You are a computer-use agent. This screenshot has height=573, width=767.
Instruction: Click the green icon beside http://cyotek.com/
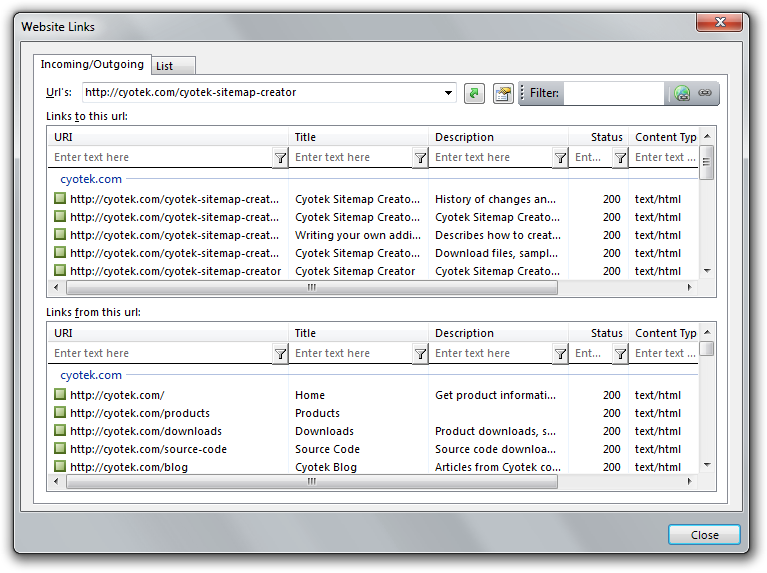point(60,394)
